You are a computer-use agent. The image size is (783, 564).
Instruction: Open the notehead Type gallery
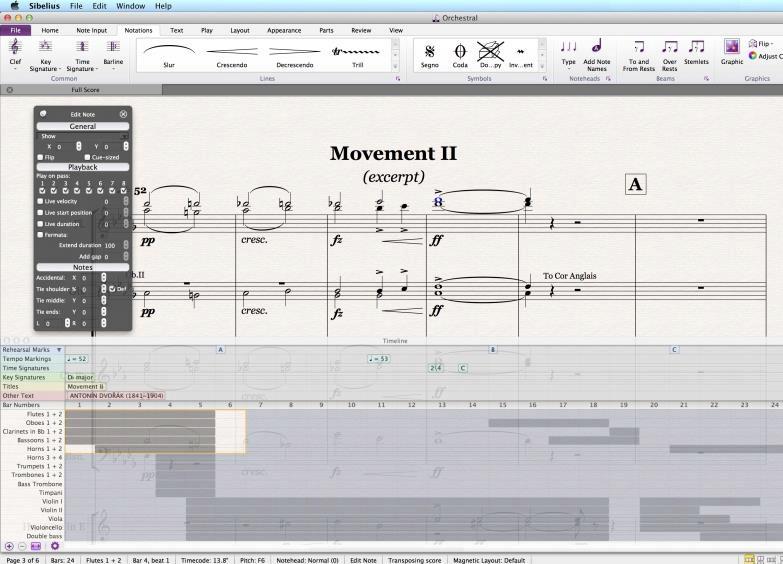(568, 54)
